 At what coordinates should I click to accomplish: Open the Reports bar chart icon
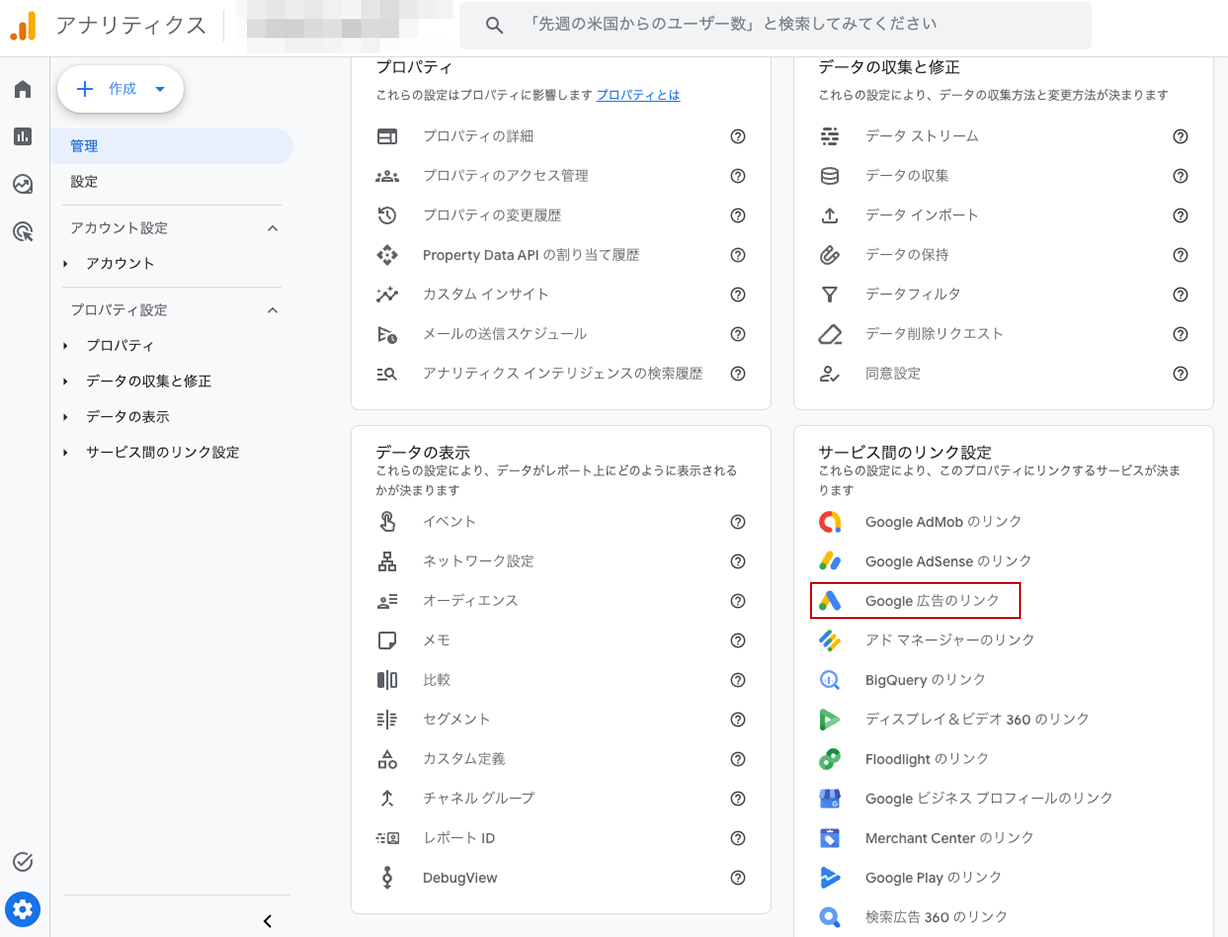(x=23, y=137)
